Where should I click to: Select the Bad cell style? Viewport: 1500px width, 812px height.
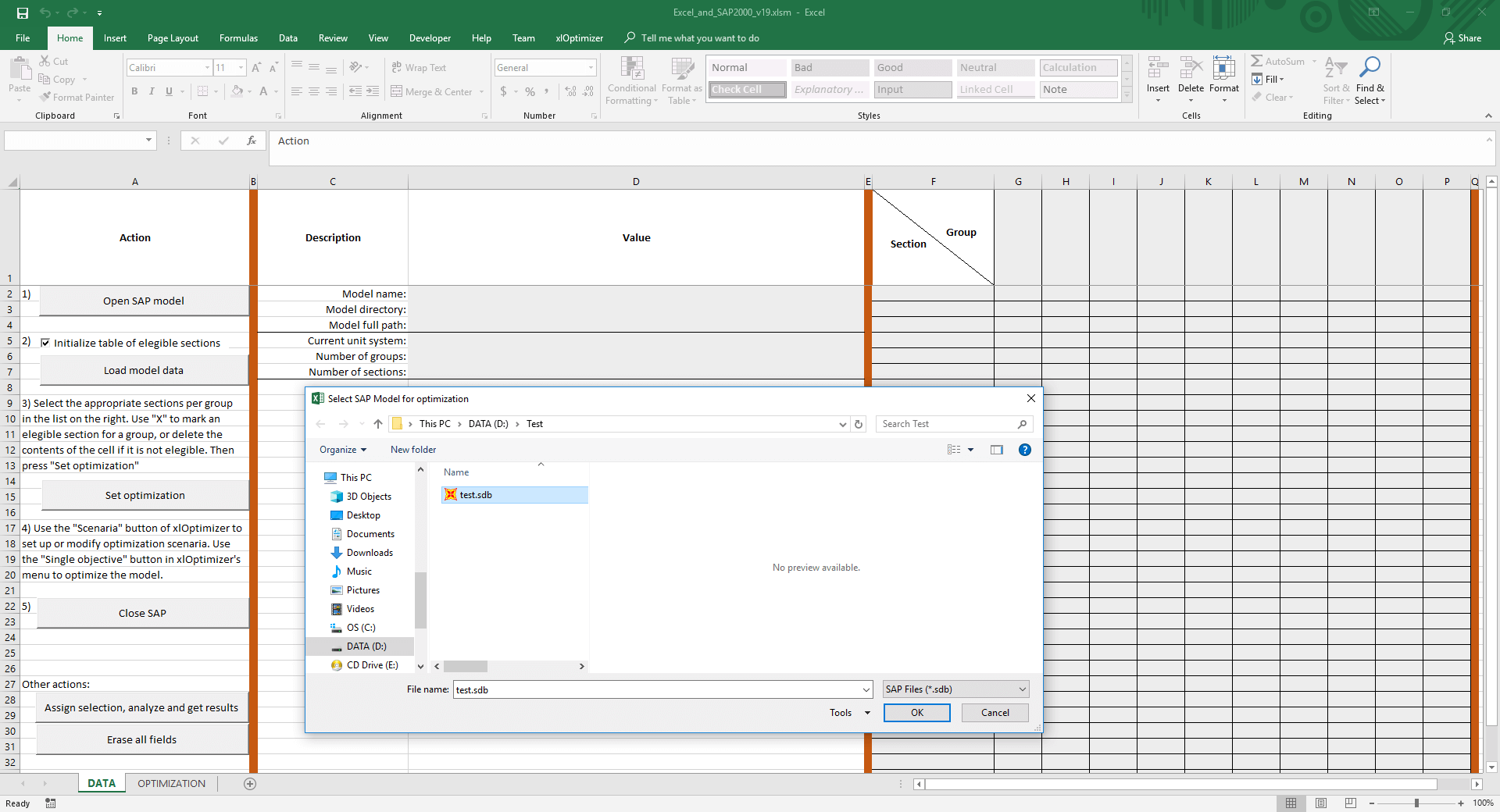(830, 68)
